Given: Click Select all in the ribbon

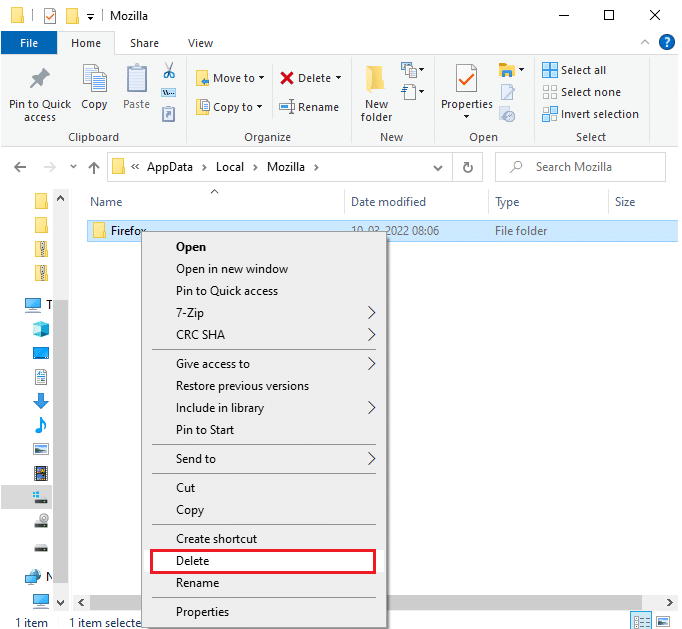Looking at the screenshot, I should (x=574, y=70).
